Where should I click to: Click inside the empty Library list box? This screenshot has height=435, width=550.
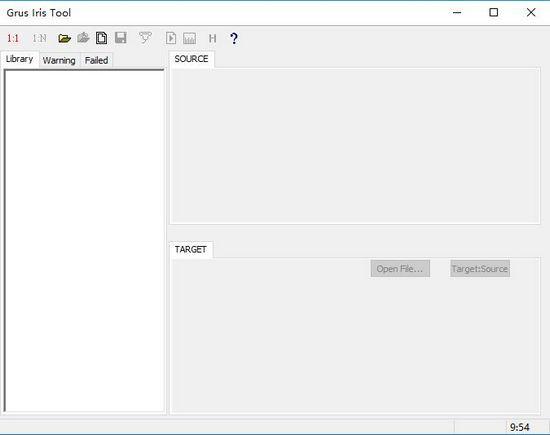pos(84,241)
